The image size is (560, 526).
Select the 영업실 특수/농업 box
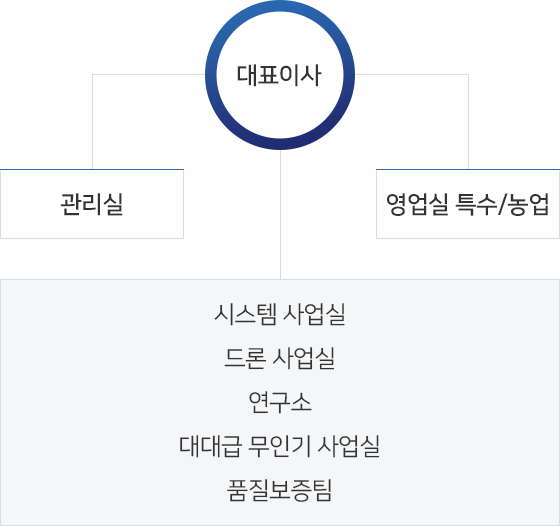tap(468, 204)
